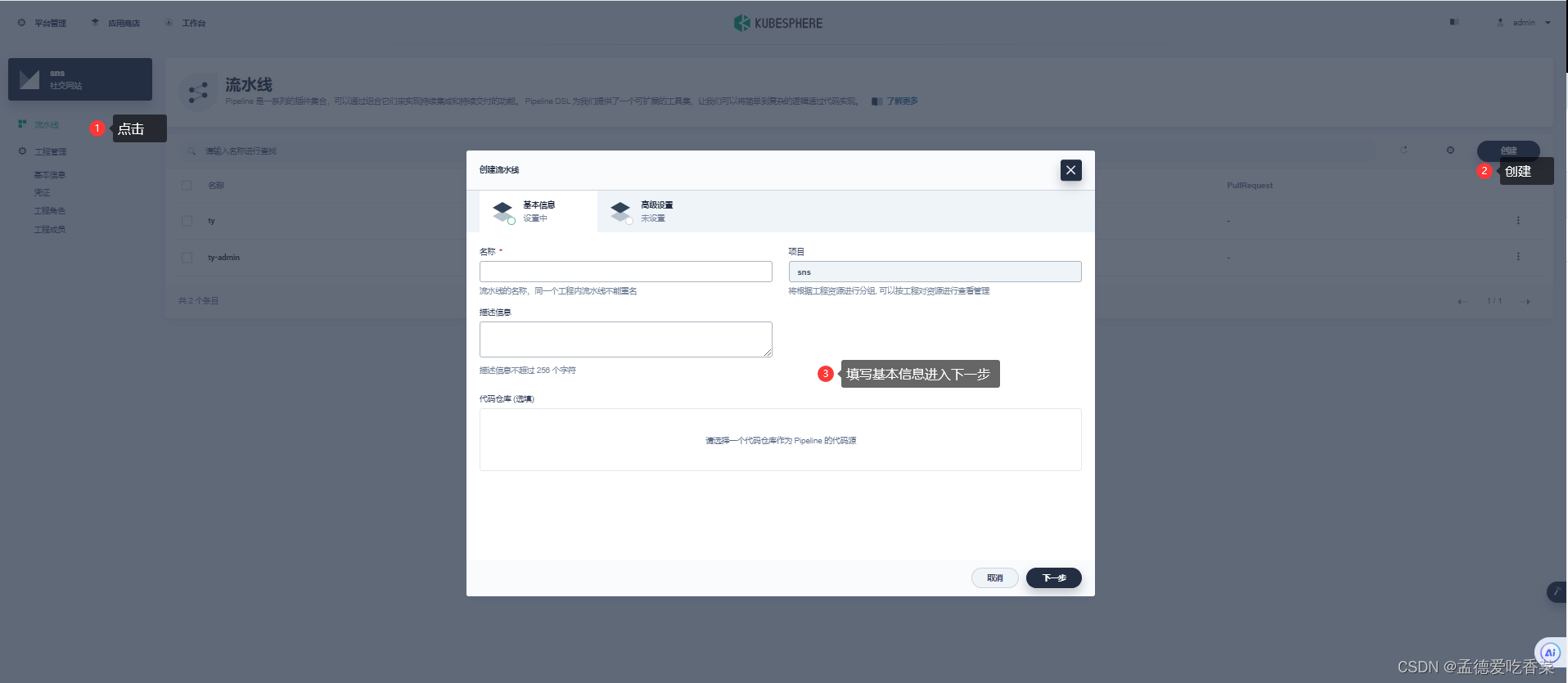This screenshot has width=1568, height=683.
Task: Click the pipeline share icon in page header
Action: pos(197,92)
